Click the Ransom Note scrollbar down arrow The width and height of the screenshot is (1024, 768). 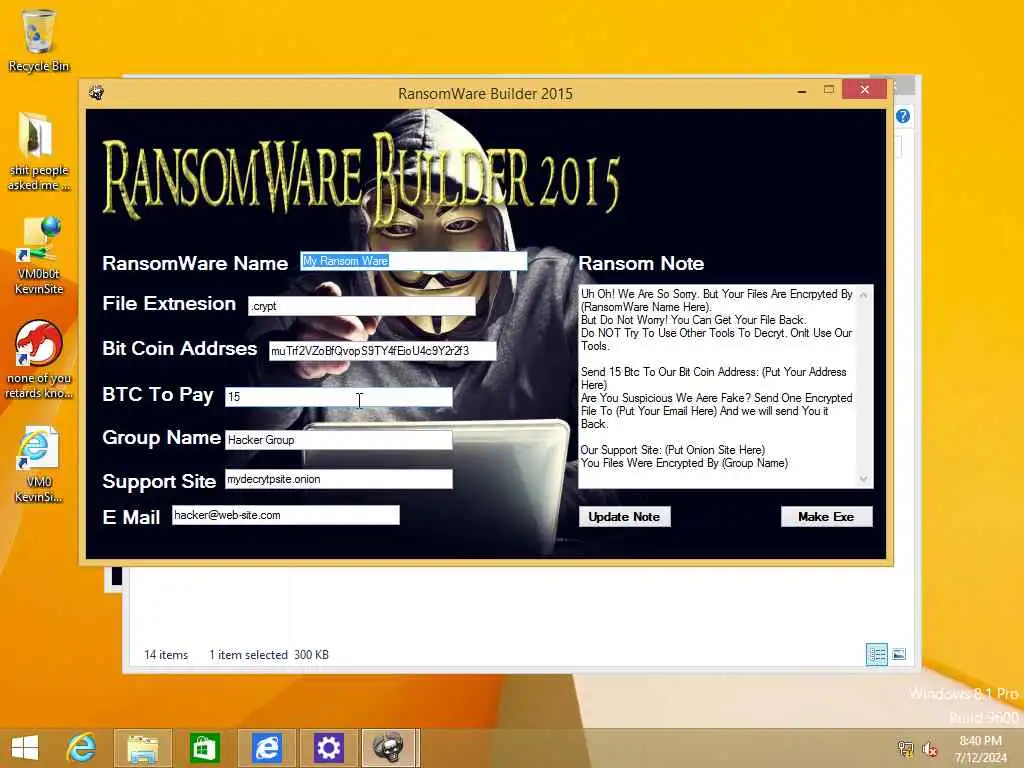(864, 479)
